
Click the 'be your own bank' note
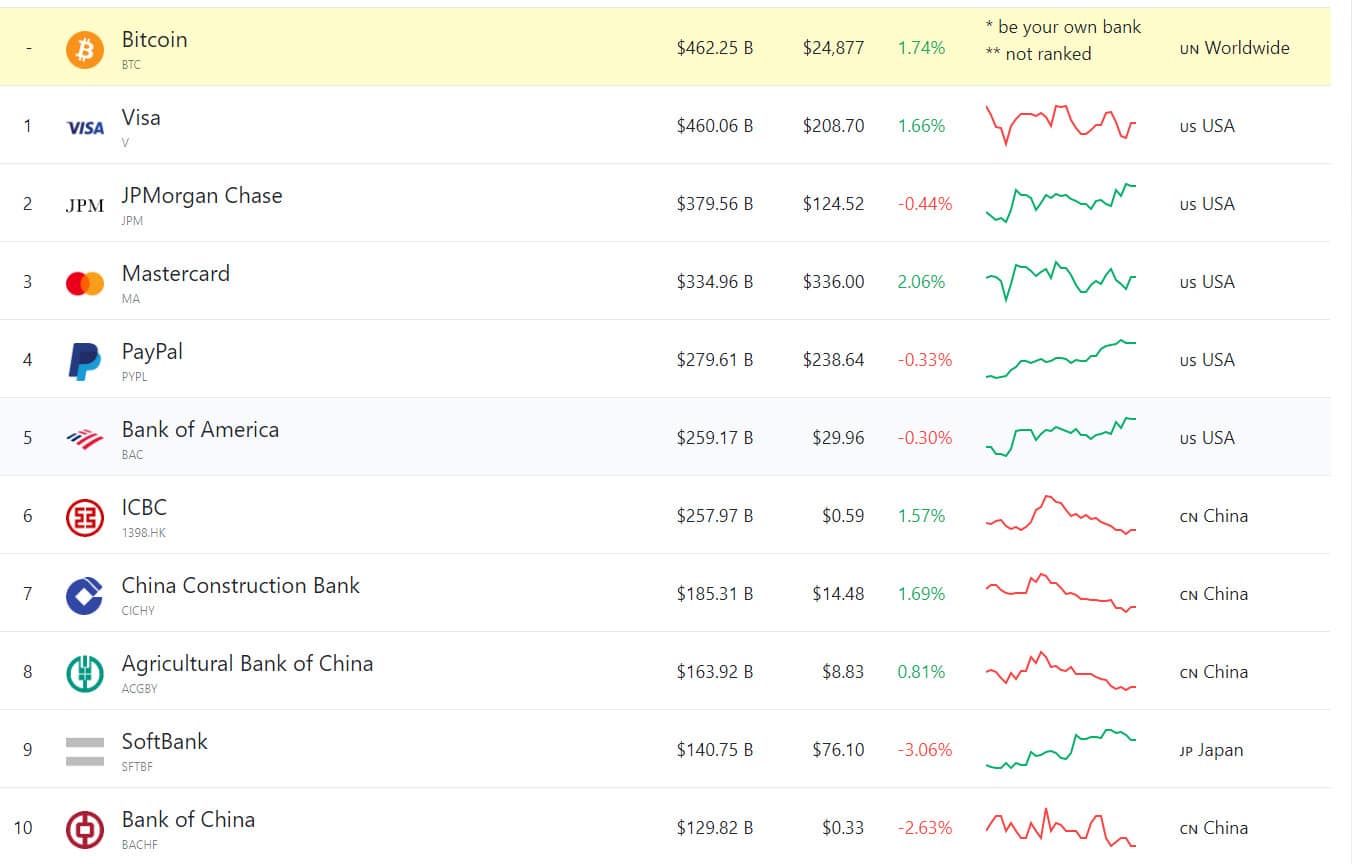tap(1063, 27)
